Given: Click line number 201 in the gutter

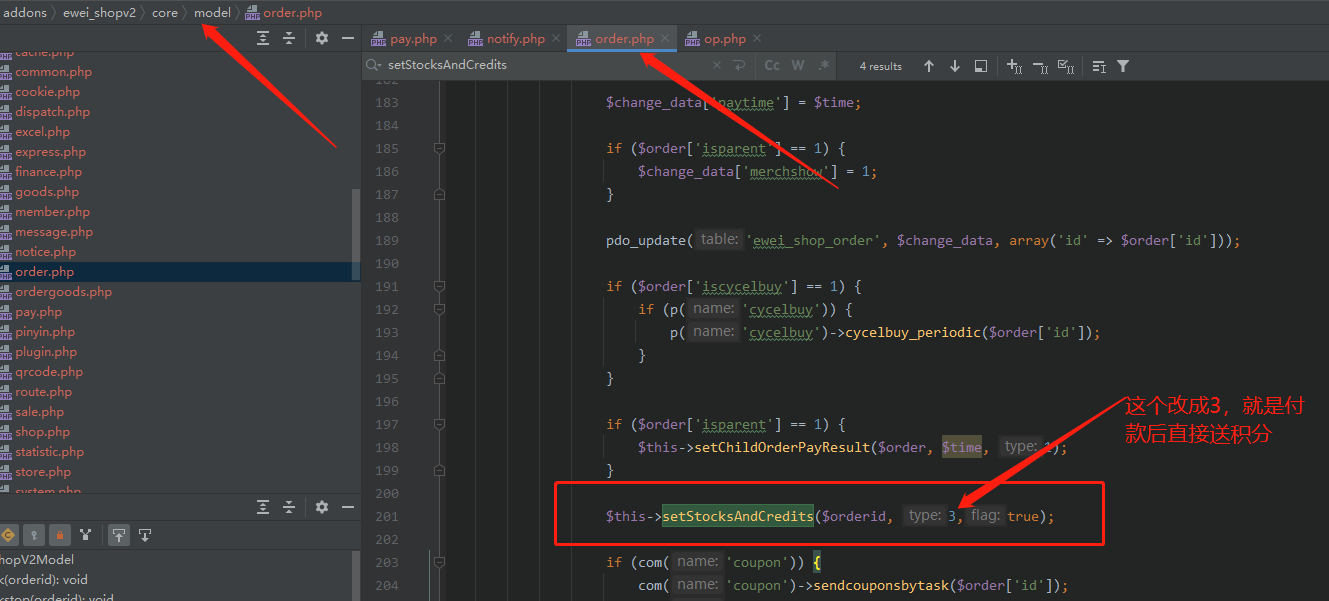Looking at the screenshot, I should [386, 516].
